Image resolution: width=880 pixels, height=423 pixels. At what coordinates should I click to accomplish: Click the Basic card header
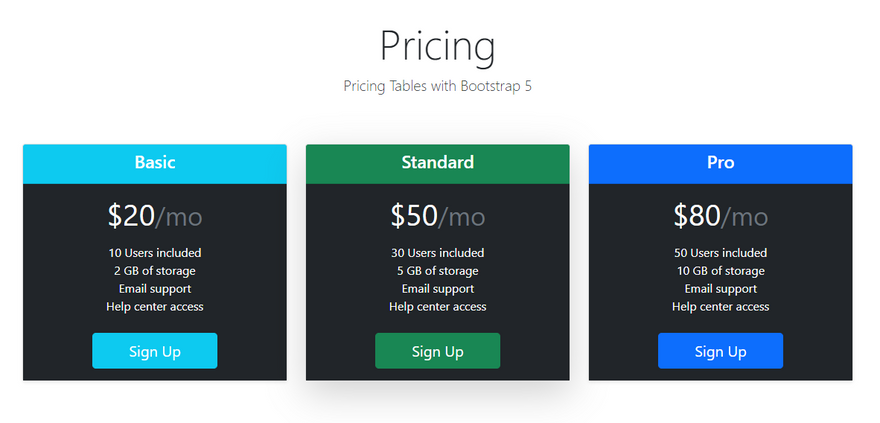tap(155, 163)
